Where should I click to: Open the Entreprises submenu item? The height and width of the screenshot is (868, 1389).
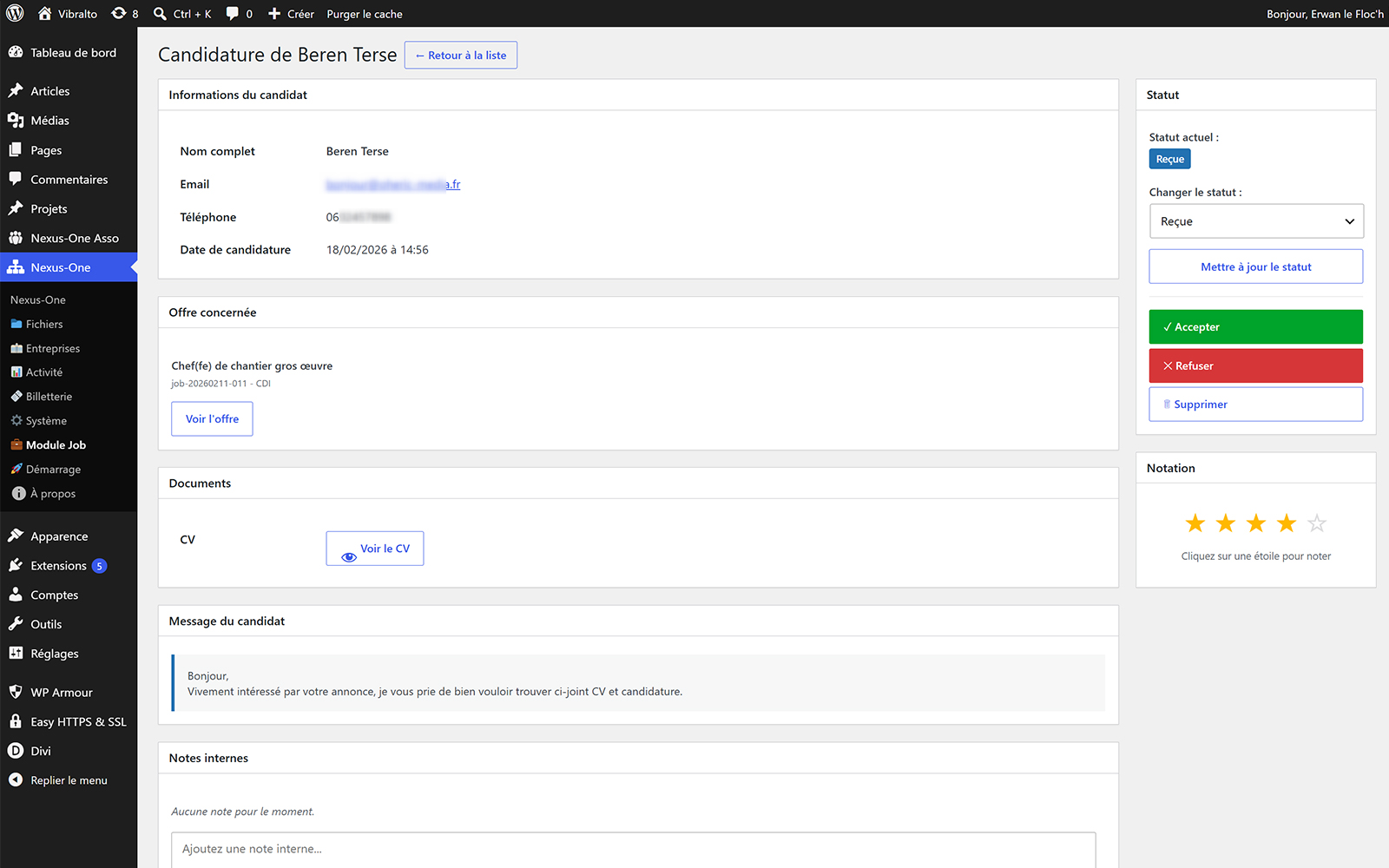tap(52, 348)
